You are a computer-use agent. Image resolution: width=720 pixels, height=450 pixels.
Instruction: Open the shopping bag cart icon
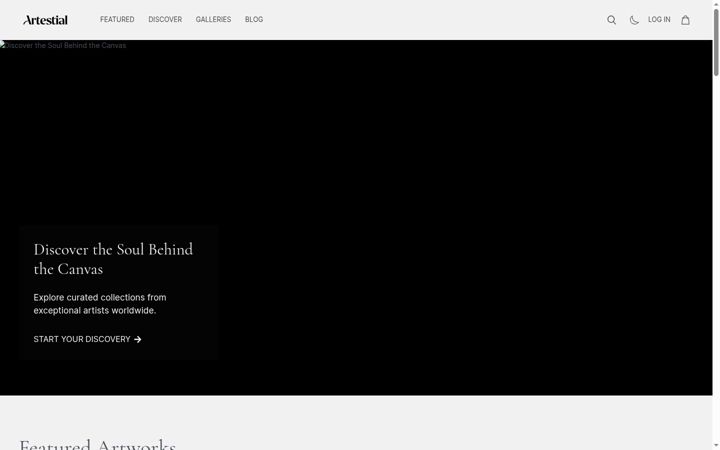686,20
